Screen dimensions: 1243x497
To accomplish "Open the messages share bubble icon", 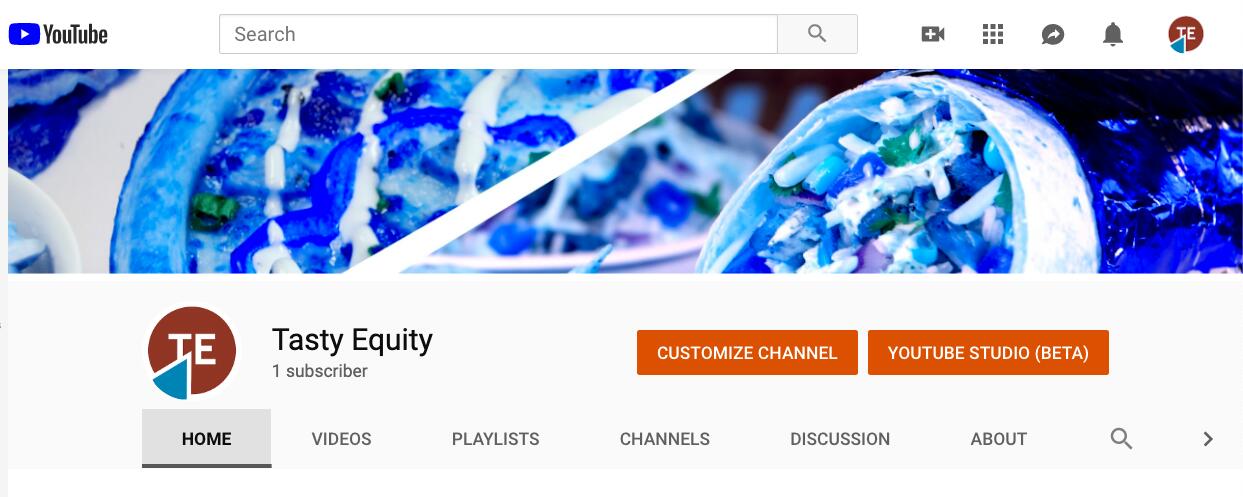I will click(x=1053, y=35).
